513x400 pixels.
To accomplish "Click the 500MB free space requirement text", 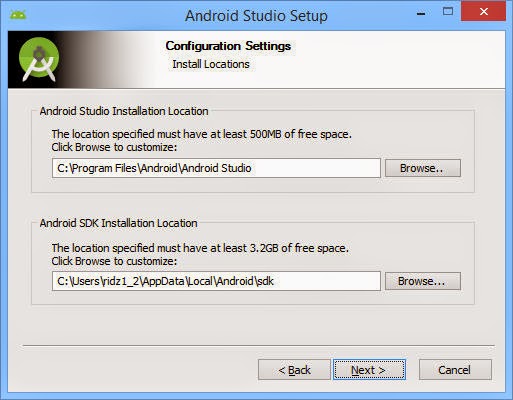I will tap(202, 134).
